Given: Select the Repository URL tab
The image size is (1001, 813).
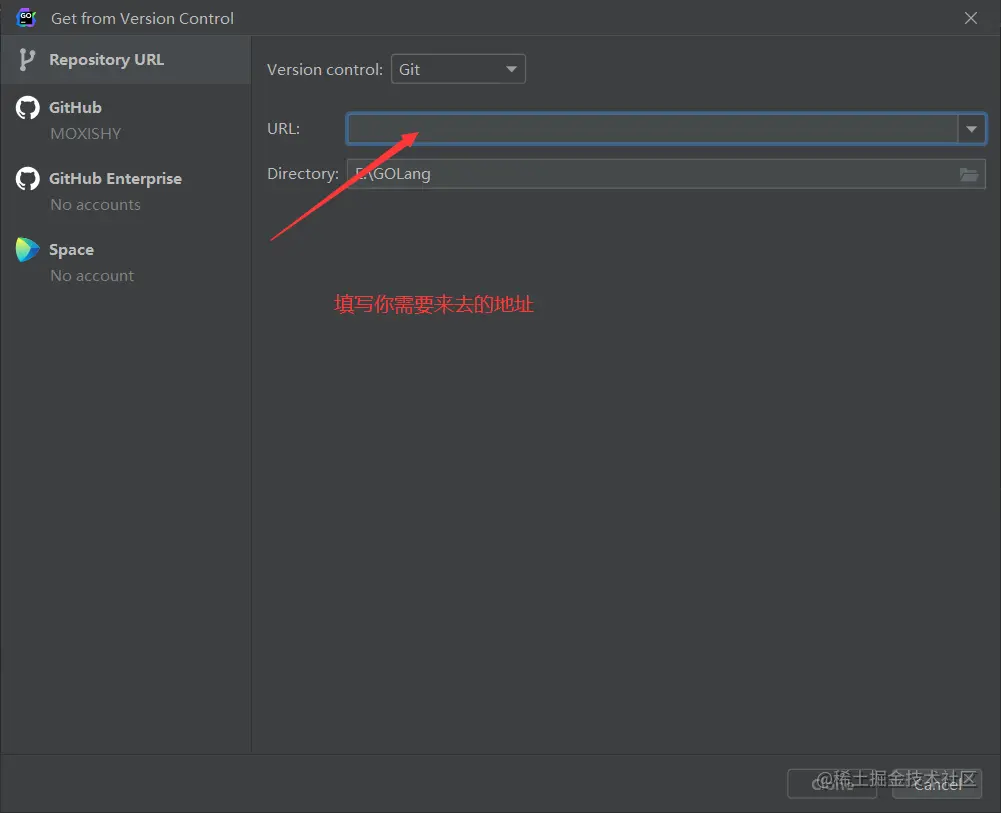Looking at the screenshot, I should [125, 60].
